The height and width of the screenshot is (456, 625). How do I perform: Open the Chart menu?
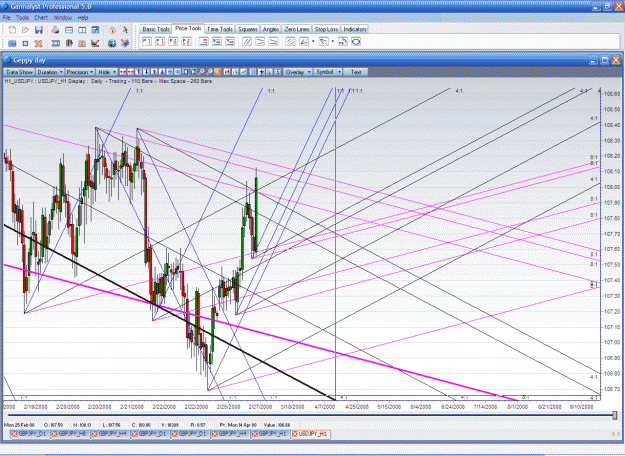point(41,18)
